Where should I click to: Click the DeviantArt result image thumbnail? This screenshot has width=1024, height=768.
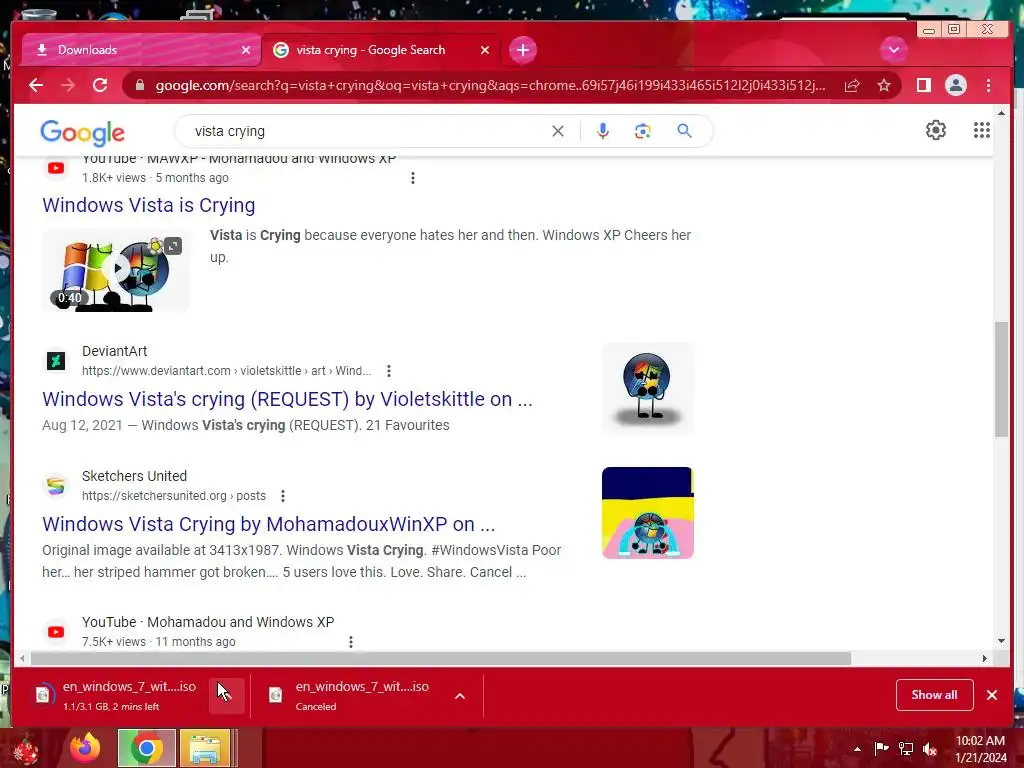click(648, 388)
